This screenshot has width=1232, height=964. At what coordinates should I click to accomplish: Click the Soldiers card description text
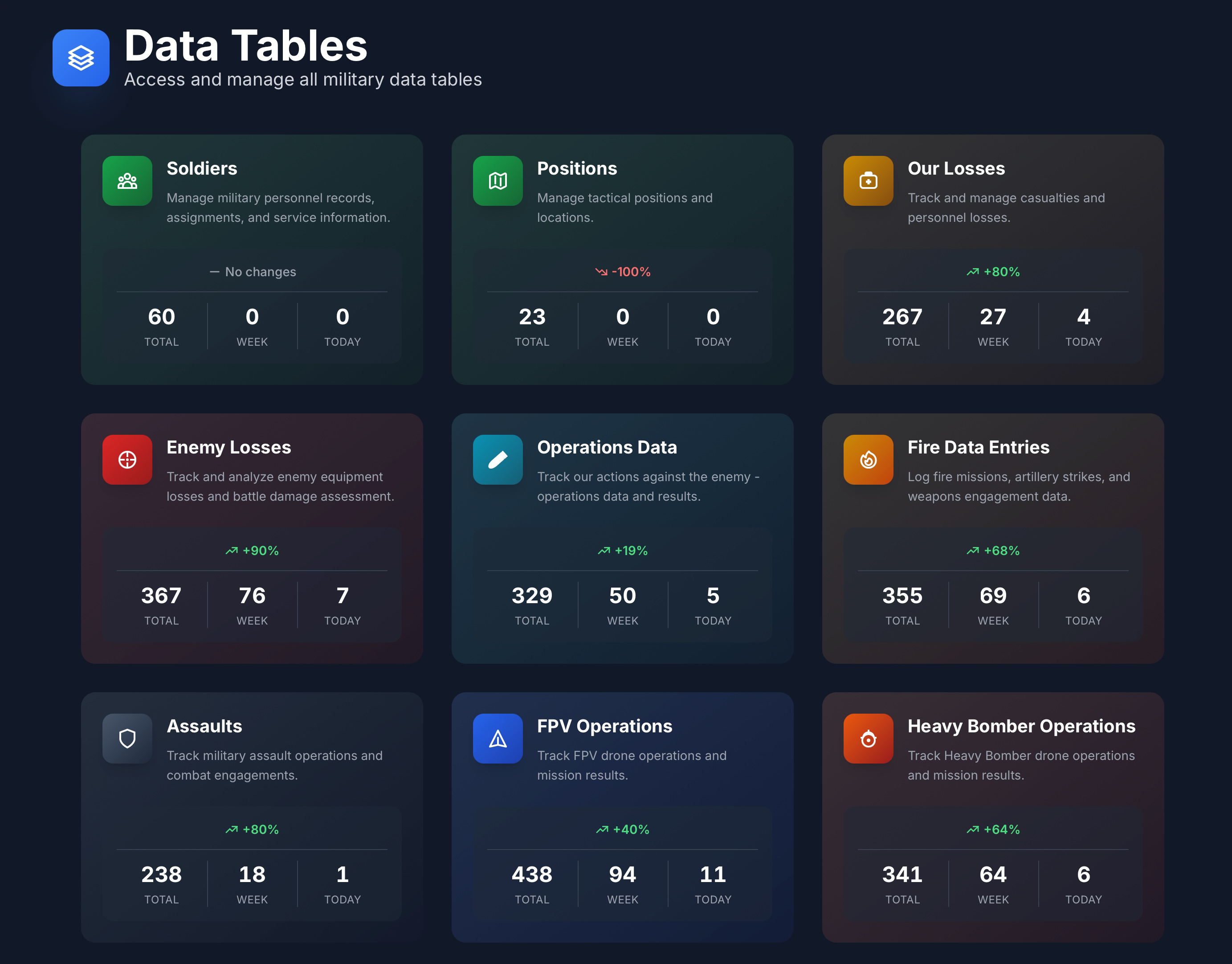coord(278,208)
